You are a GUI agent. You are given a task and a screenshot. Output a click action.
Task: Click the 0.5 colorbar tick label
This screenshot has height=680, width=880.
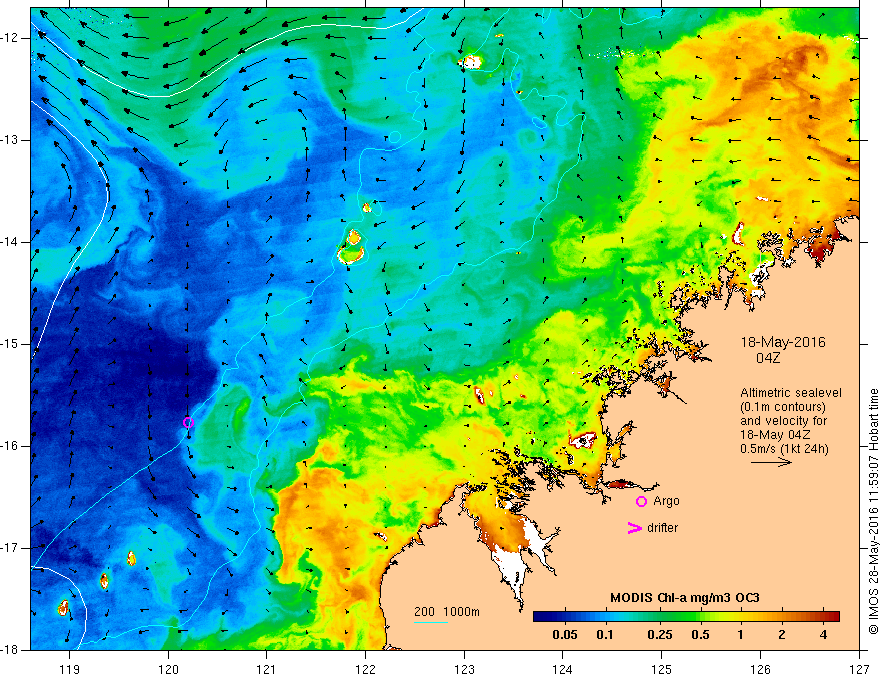click(700, 635)
